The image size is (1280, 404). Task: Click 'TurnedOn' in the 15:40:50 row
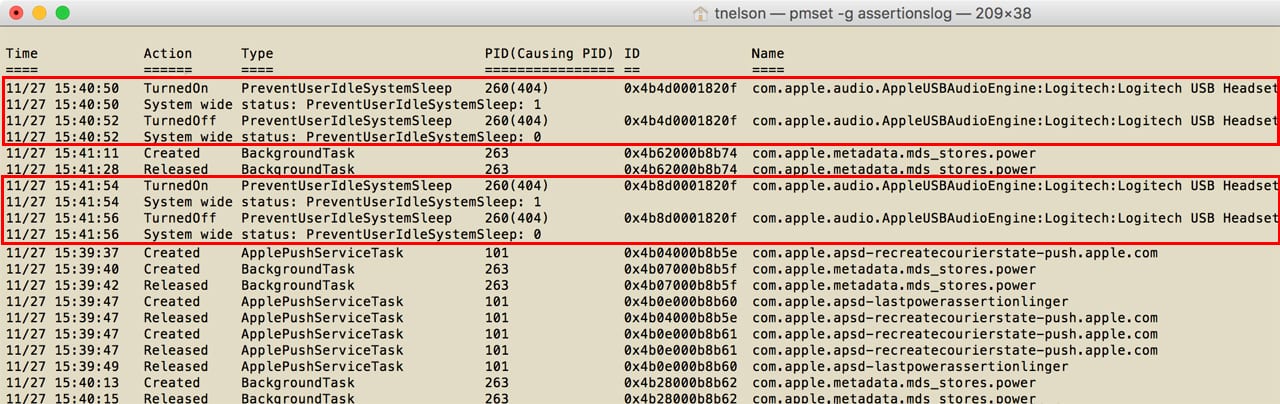point(175,89)
